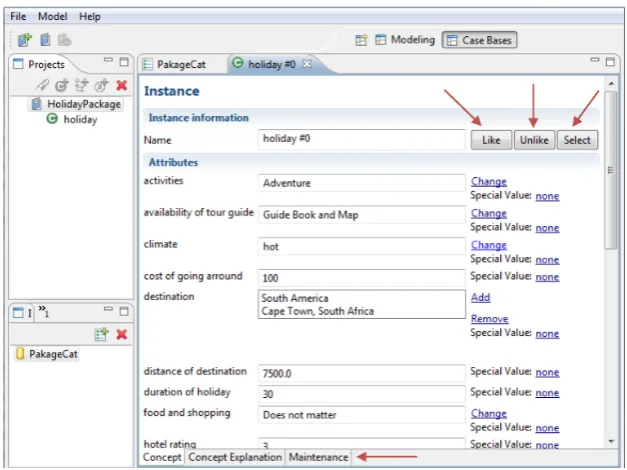Open the Model menu
Screen dimensions: 627x470
(x=52, y=16)
